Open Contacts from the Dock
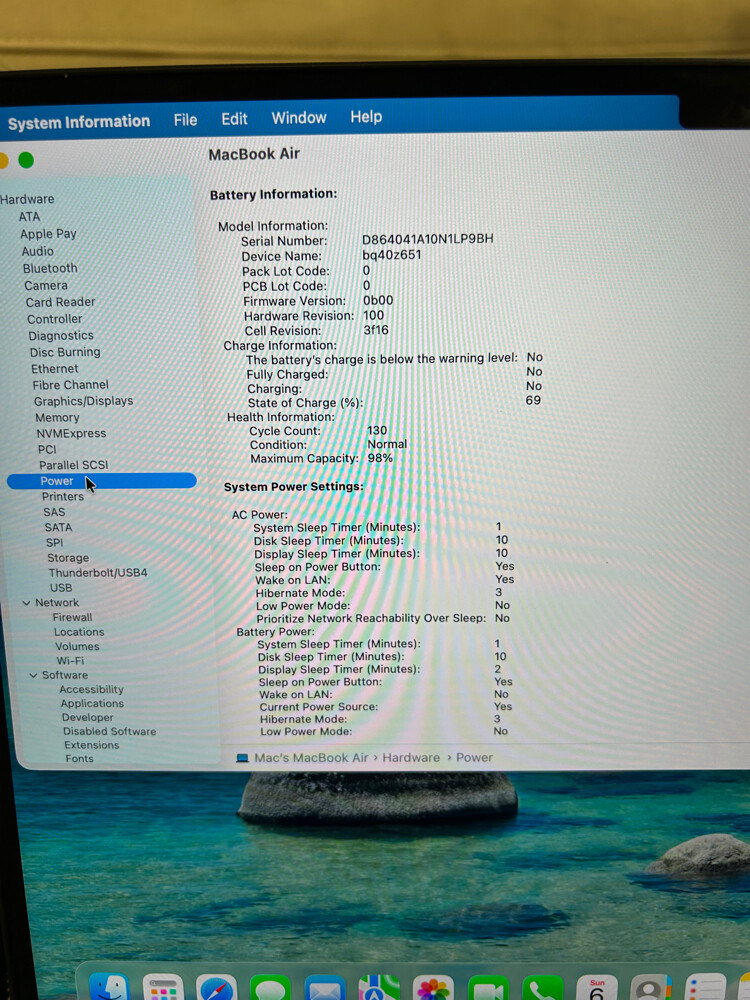 click(x=651, y=987)
